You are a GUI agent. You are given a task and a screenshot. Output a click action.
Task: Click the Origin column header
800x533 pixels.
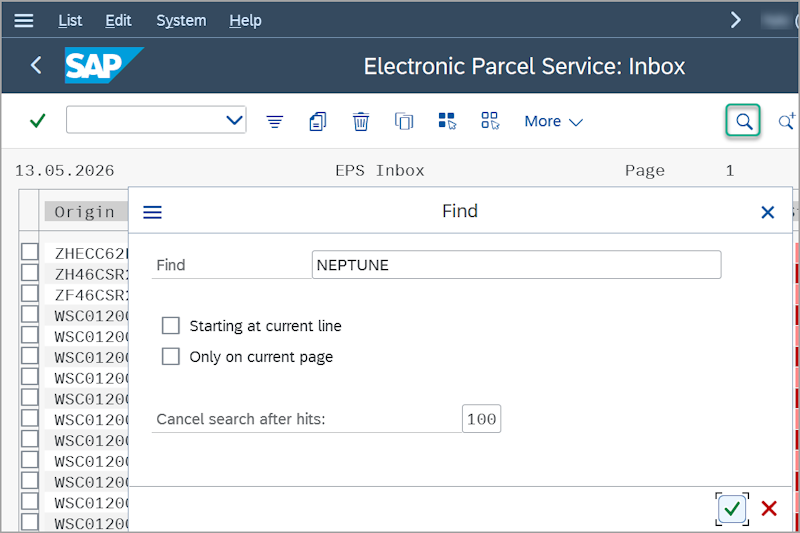pos(85,212)
